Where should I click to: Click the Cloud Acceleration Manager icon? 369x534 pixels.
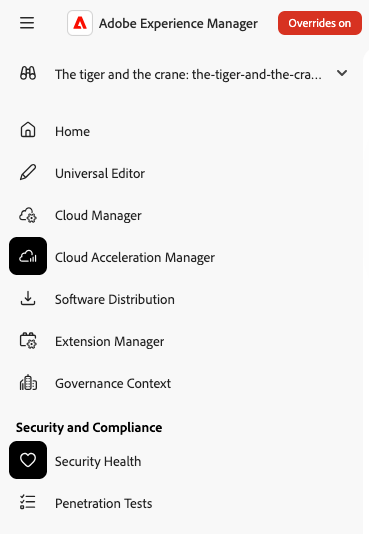[x=28, y=256]
